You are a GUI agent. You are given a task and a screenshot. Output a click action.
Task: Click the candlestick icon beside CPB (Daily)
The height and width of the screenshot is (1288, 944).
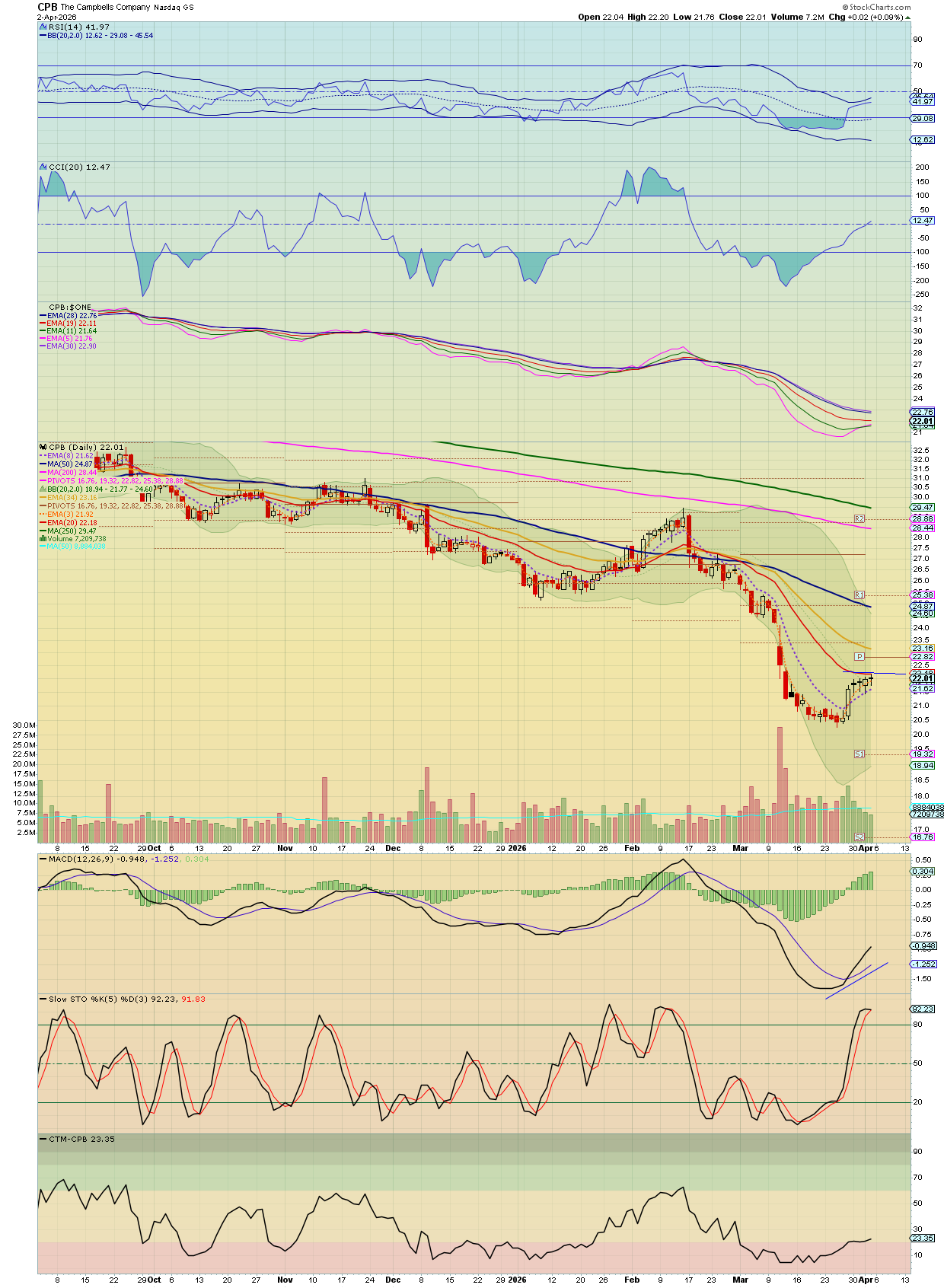pyautogui.click(x=43, y=448)
